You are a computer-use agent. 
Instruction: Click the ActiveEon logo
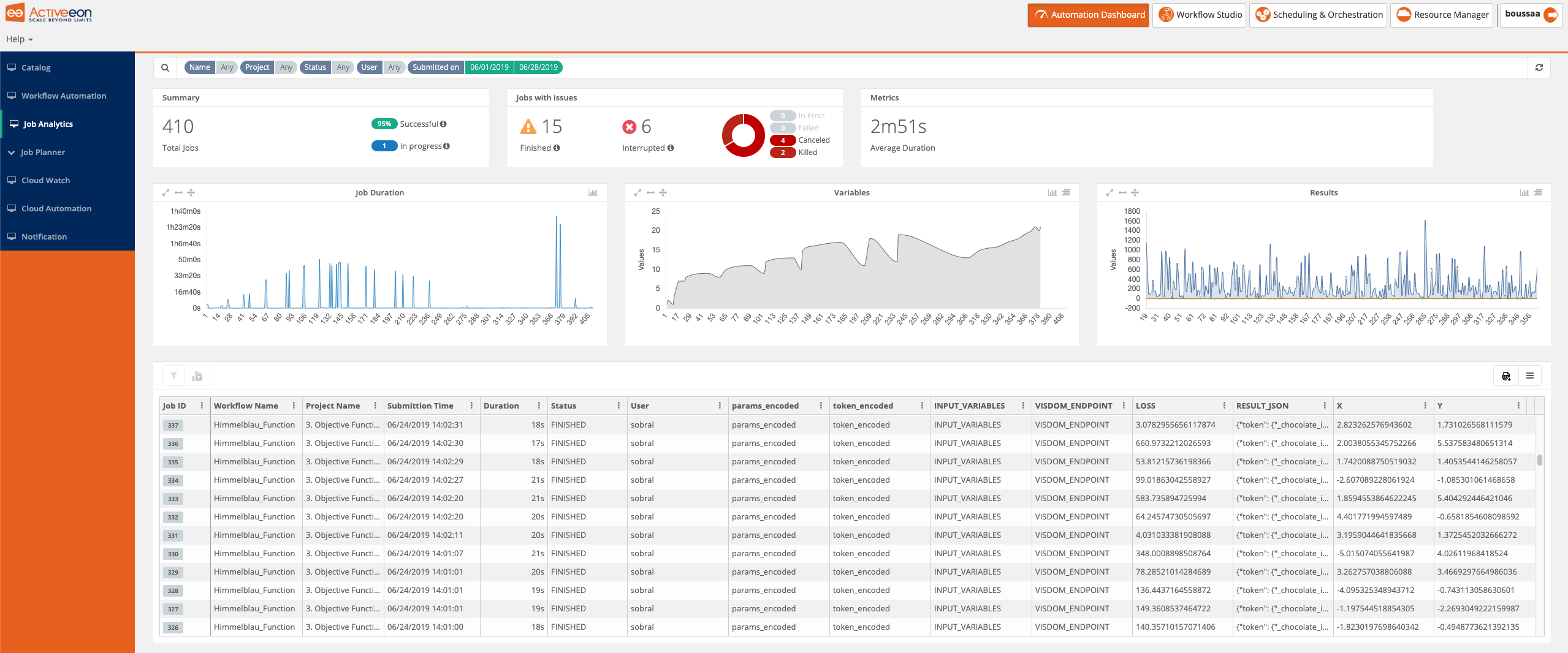tap(49, 13)
